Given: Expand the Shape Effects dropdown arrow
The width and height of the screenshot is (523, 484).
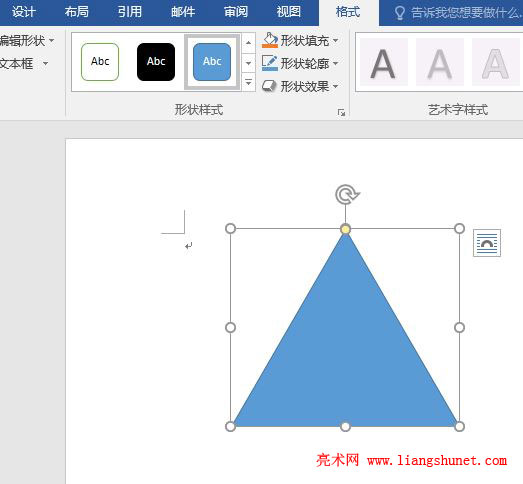Looking at the screenshot, I should (336, 86).
